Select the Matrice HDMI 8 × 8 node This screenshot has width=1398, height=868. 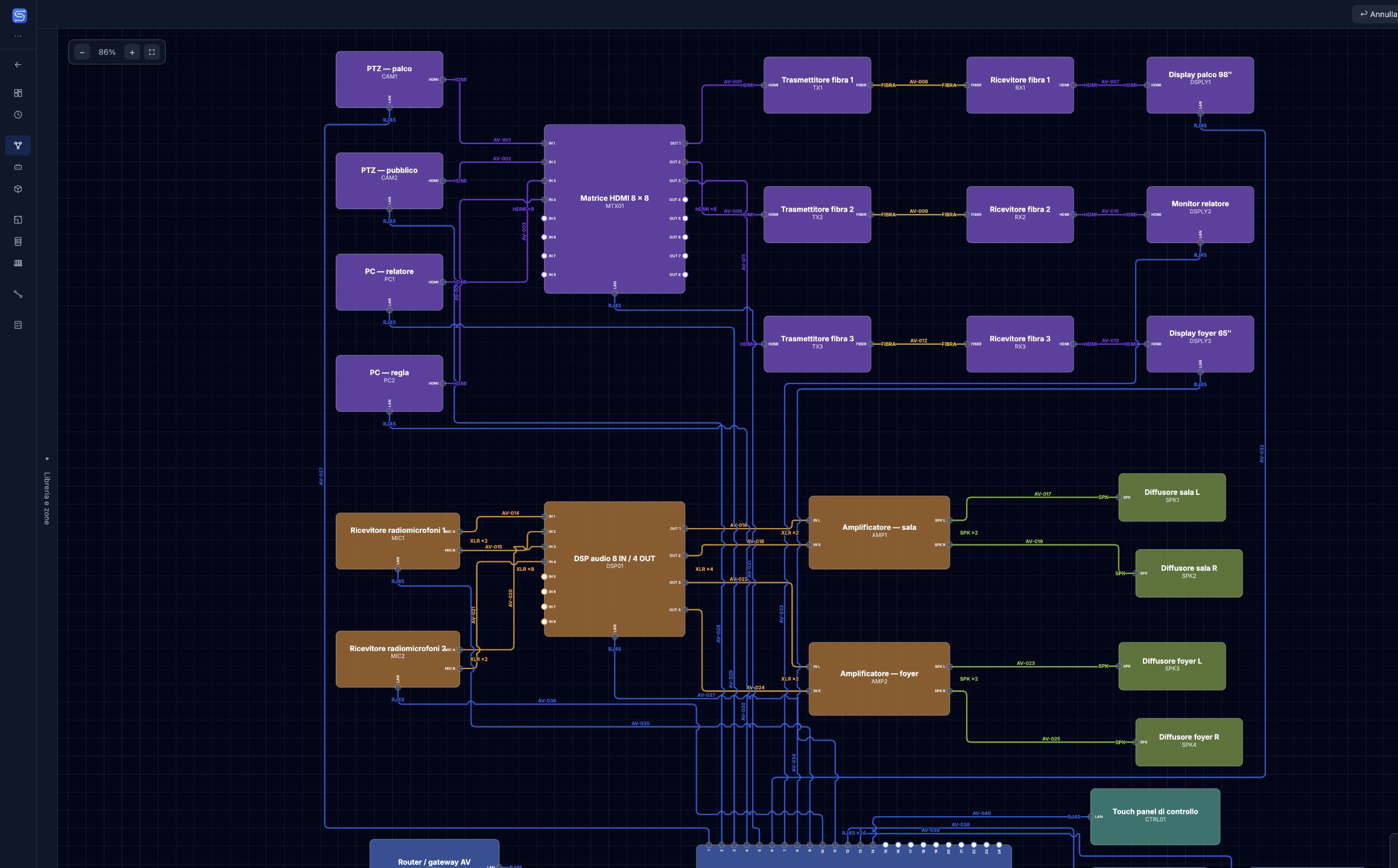tap(615, 209)
